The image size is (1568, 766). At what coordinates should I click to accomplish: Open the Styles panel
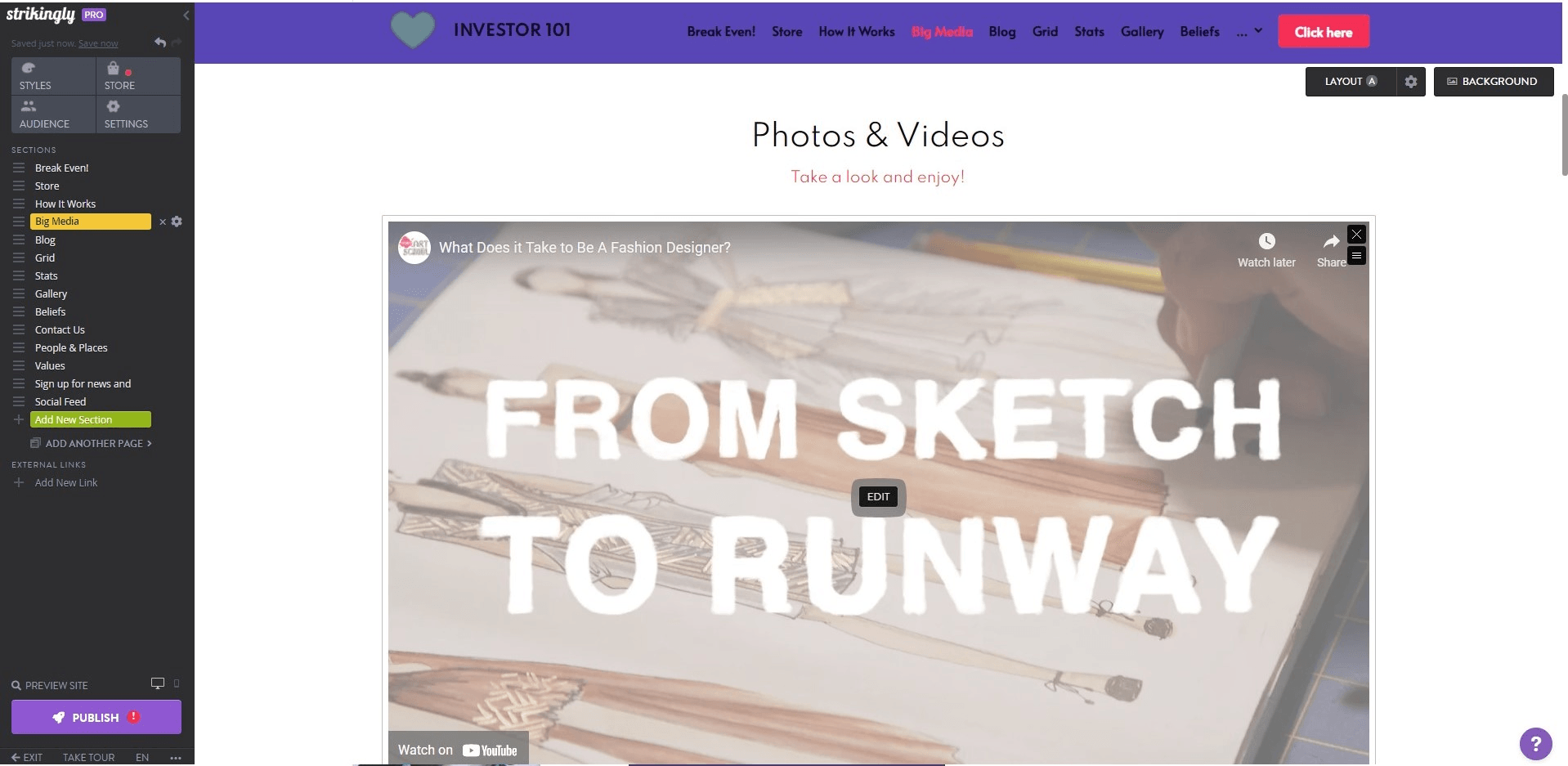click(x=53, y=76)
